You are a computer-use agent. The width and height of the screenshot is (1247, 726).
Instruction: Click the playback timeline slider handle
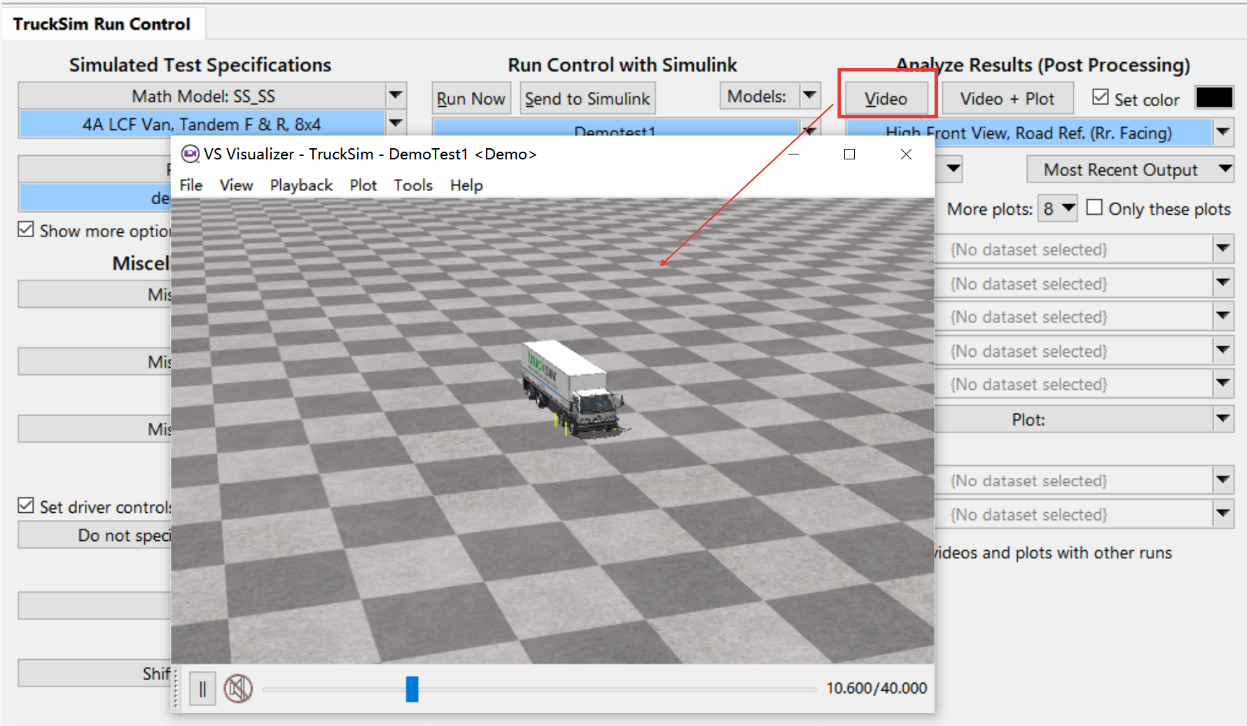(x=412, y=688)
